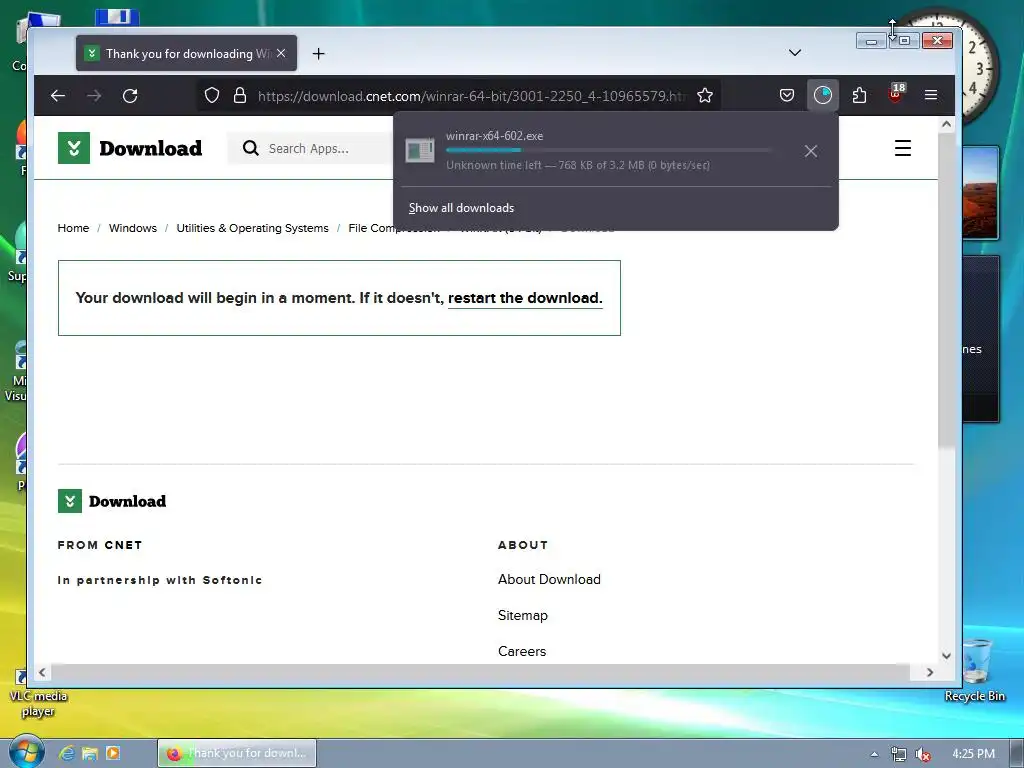The height and width of the screenshot is (768, 1024).
Task: Open the network tray icon
Action: pos(899,754)
